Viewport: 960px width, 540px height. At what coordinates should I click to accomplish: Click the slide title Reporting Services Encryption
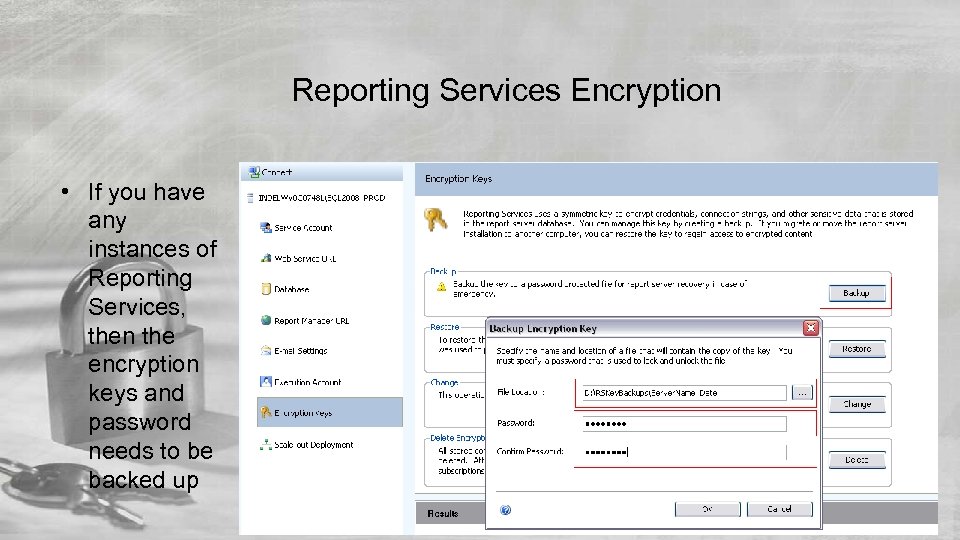coord(506,91)
